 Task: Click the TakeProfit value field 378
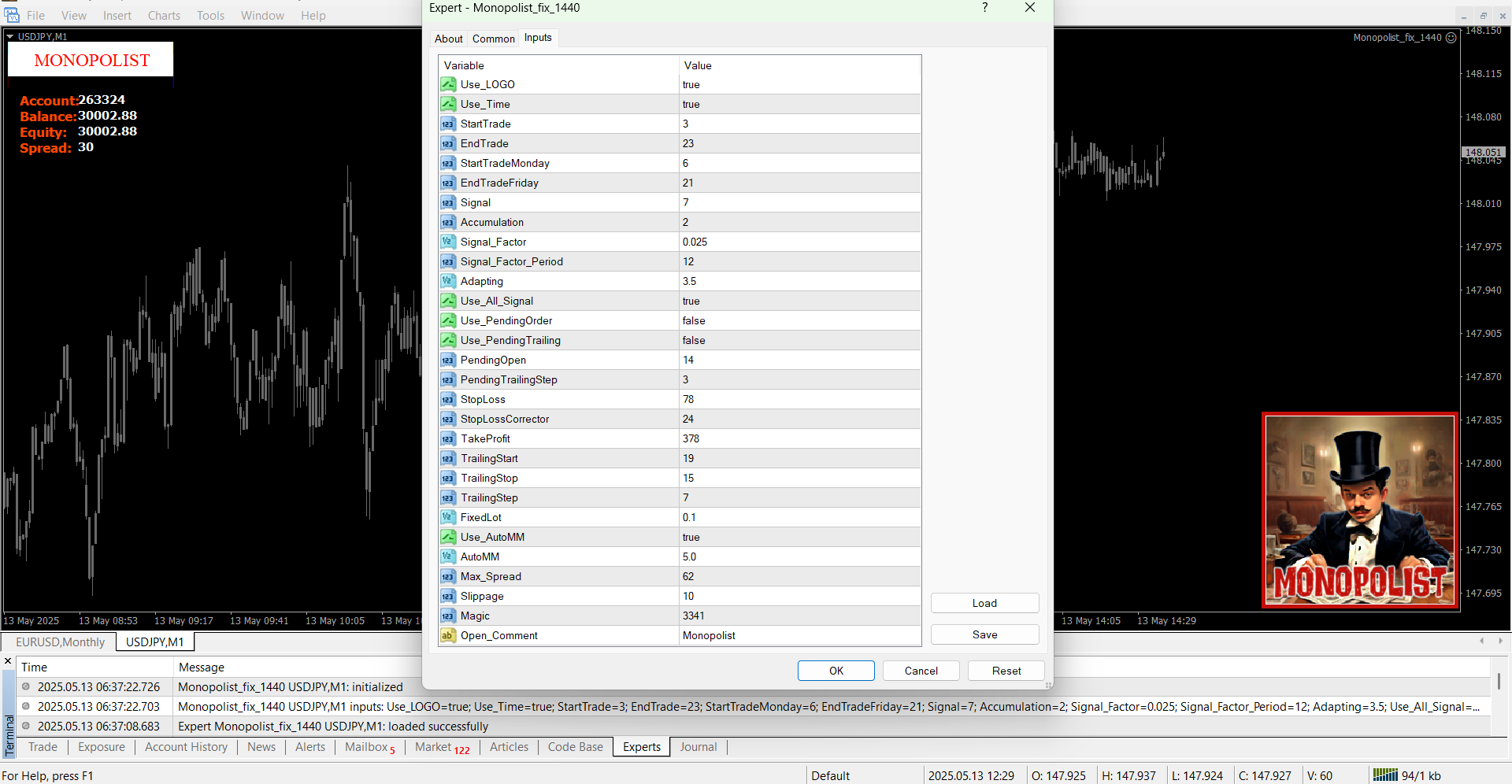pyautogui.click(x=799, y=438)
